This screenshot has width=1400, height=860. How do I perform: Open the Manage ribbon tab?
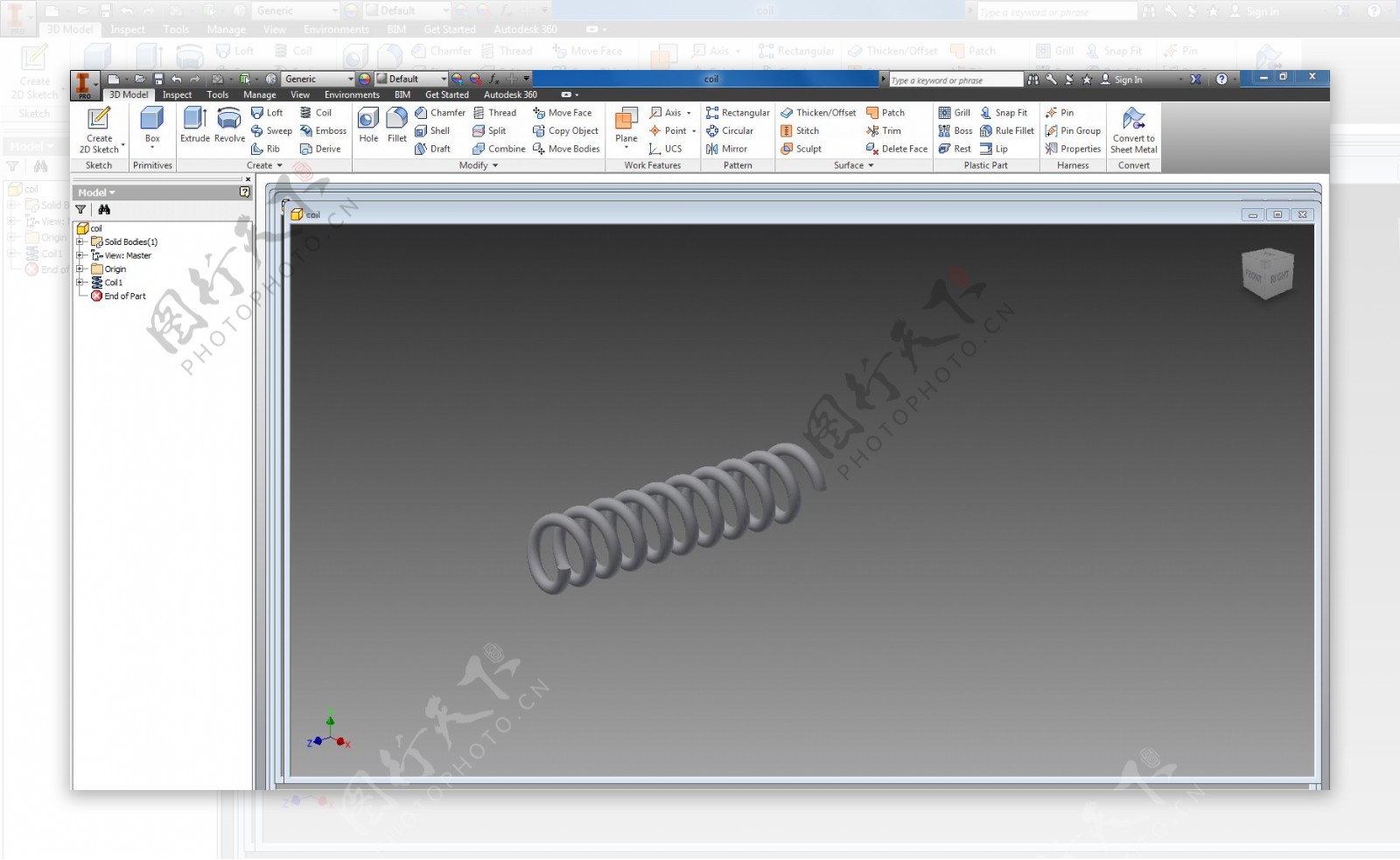pyautogui.click(x=259, y=94)
